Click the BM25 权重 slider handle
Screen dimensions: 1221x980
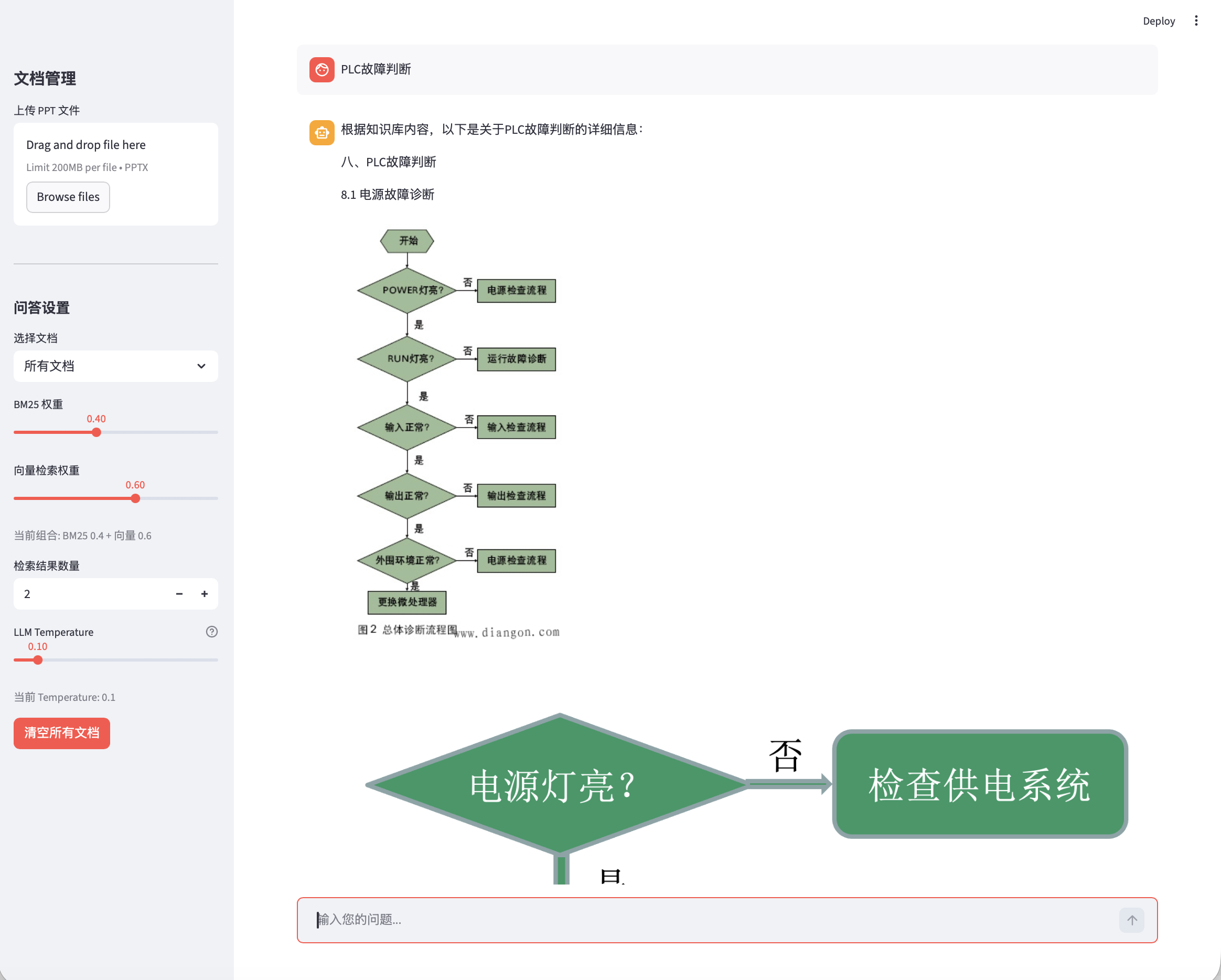pyautogui.click(x=97, y=432)
